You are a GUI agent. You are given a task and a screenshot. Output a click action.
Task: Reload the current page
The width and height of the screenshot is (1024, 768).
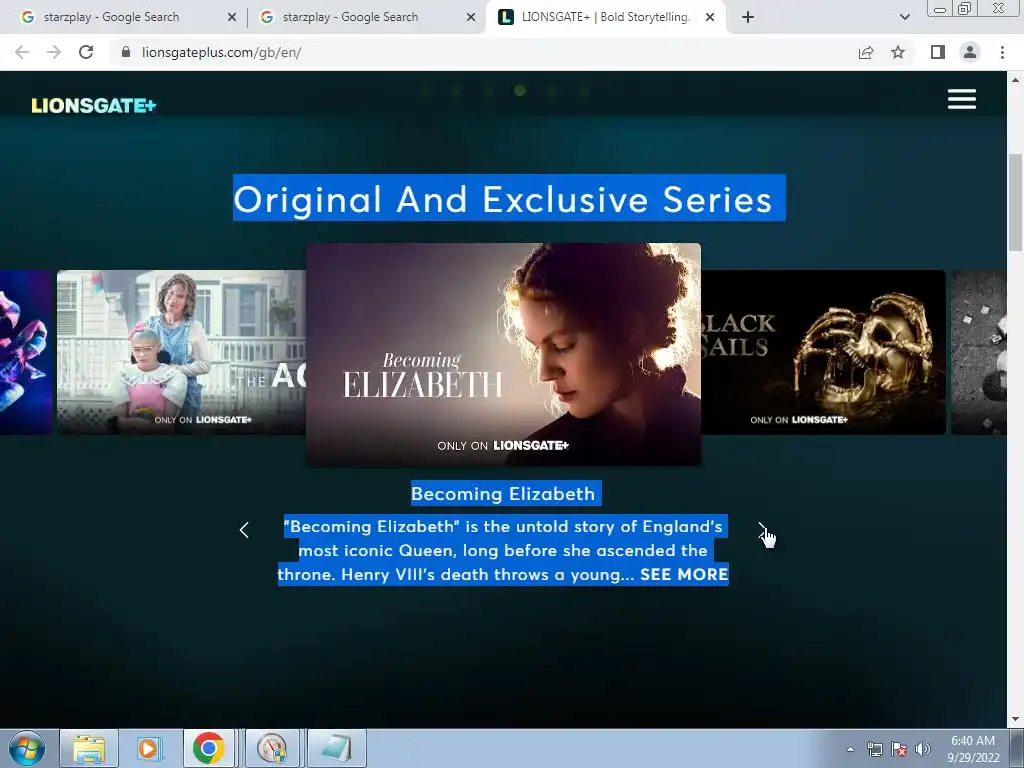pos(86,52)
